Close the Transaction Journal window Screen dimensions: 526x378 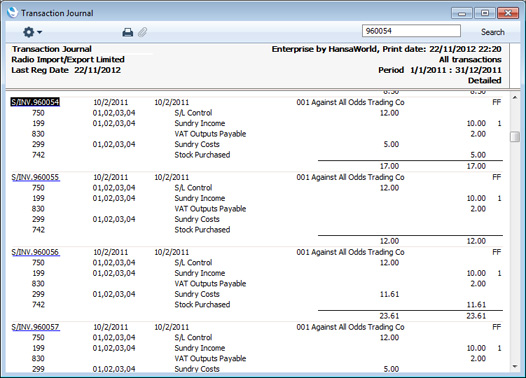click(508, 13)
